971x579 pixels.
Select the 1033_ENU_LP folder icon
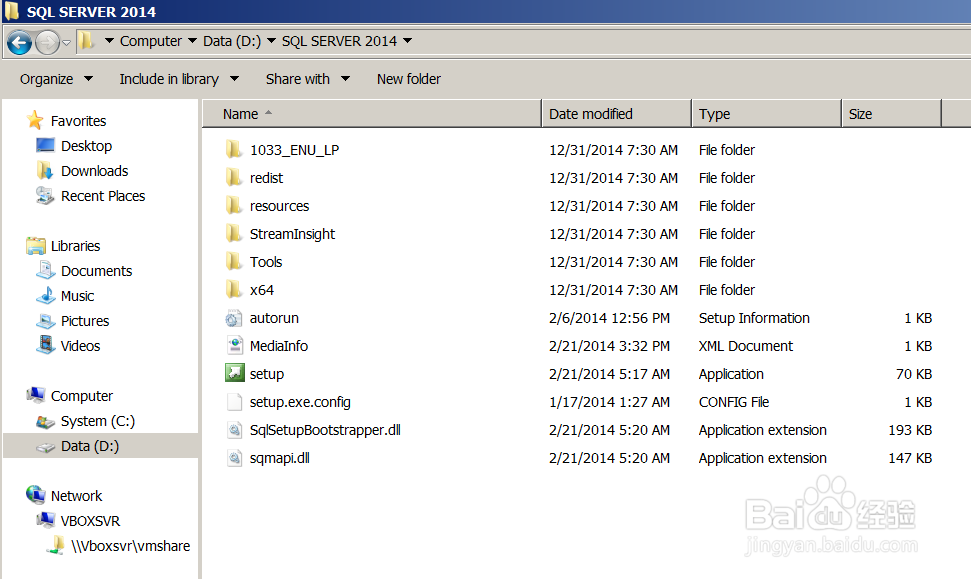(x=233, y=149)
